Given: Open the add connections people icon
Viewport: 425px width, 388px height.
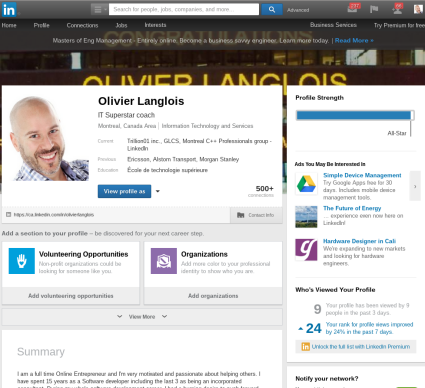Looking at the screenshot, I should coord(397,9).
